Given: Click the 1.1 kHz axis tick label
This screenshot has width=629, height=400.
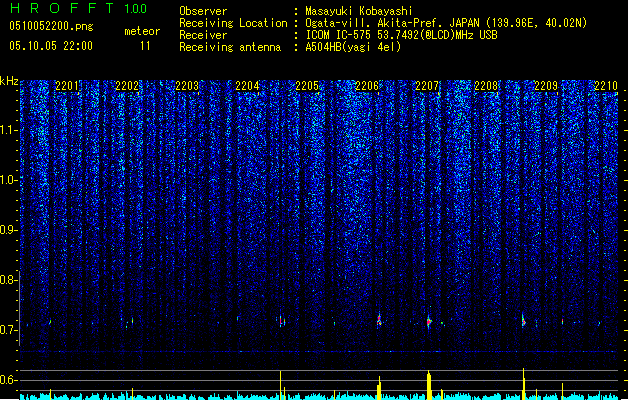Looking at the screenshot, I should tap(8, 130).
